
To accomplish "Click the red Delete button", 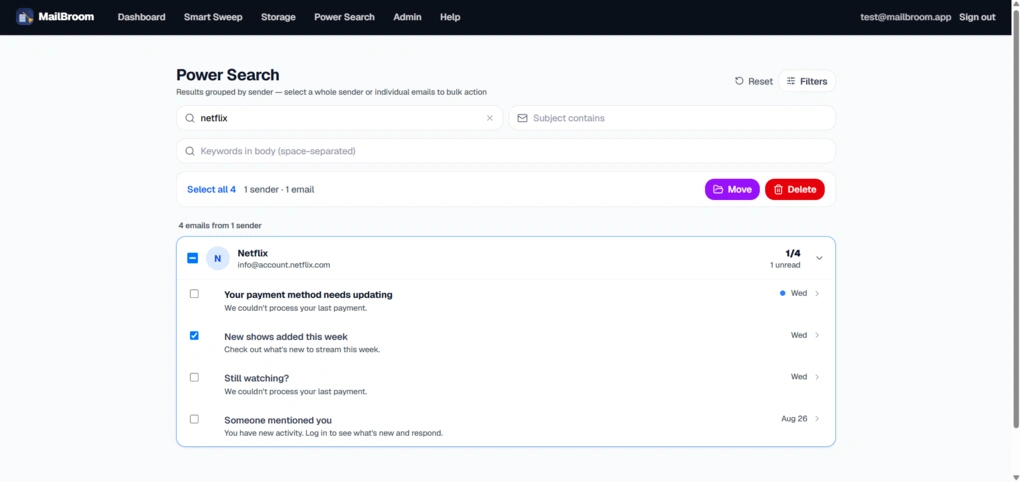I will coord(794,189).
